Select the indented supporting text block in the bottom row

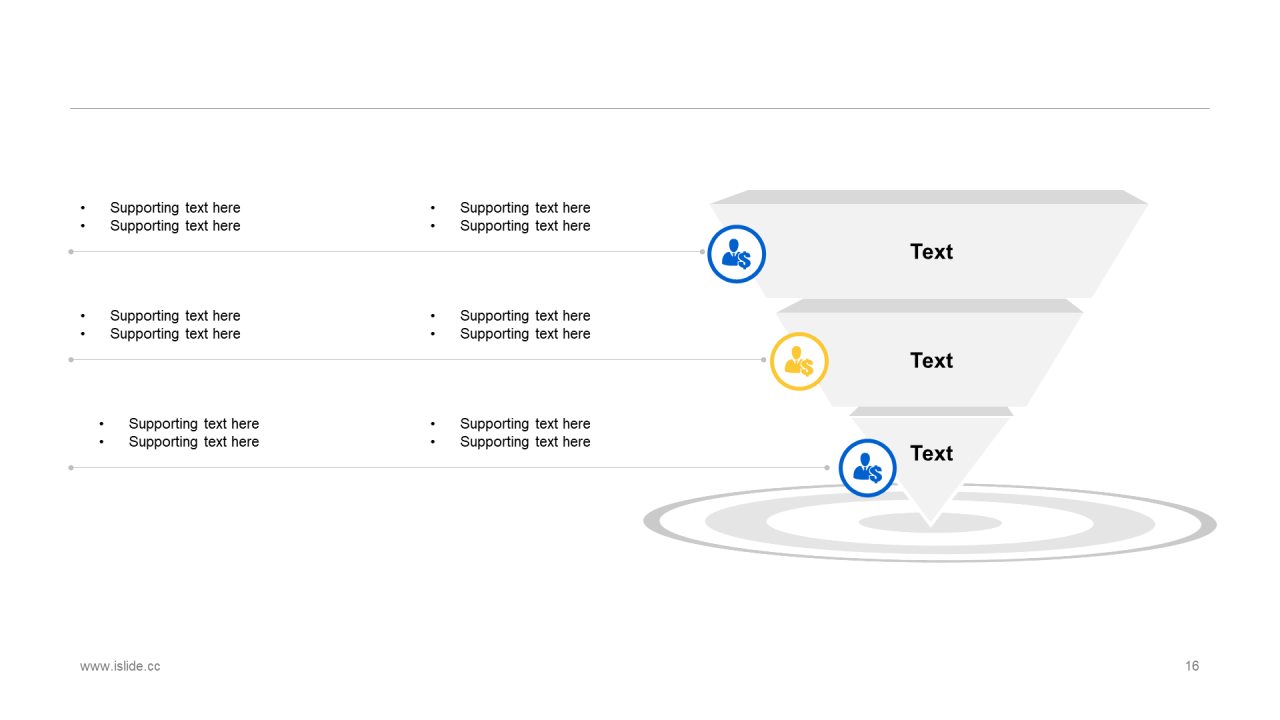click(179, 433)
